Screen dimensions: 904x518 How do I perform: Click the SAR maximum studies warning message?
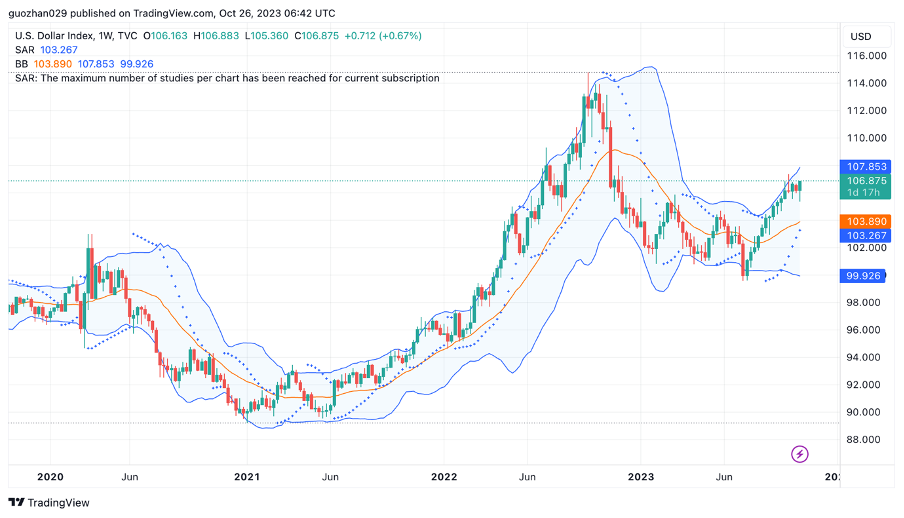[227, 78]
